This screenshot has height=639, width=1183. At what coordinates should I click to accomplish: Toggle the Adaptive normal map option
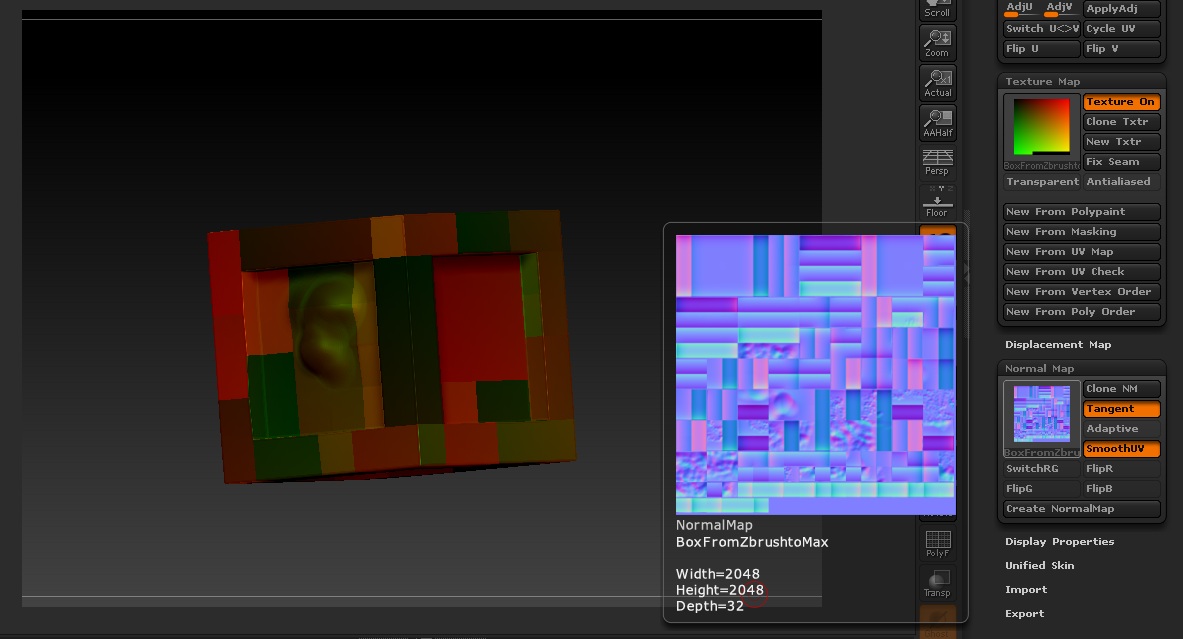[x=1121, y=429]
